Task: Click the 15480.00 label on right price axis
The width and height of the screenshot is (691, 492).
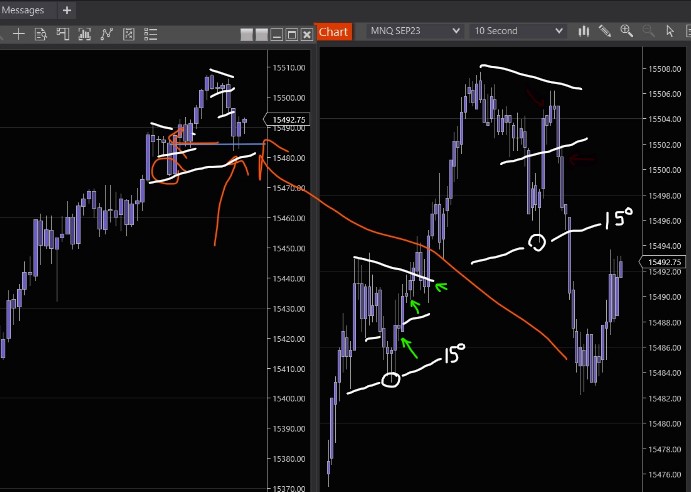Action: pos(664,424)
